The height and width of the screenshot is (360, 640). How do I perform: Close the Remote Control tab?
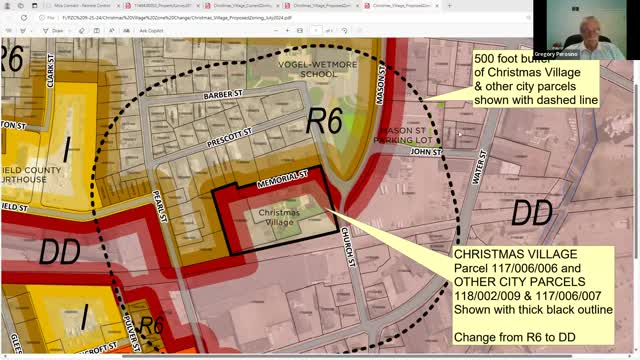[118, 6]
